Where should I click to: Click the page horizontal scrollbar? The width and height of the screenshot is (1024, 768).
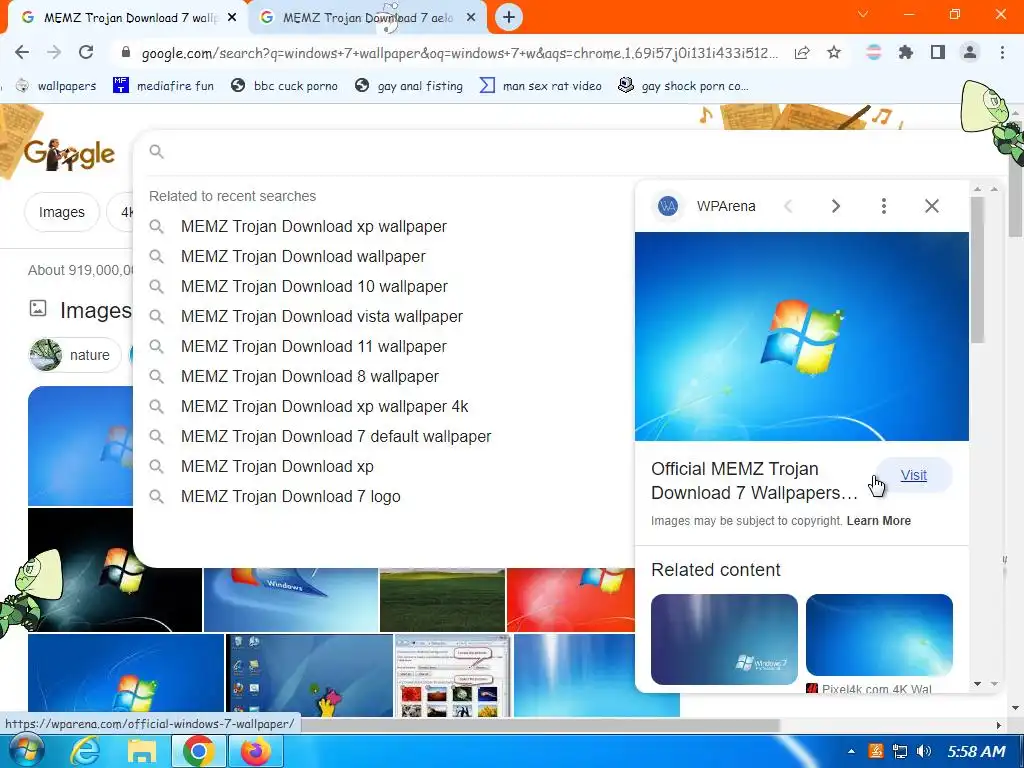(539, 726)
